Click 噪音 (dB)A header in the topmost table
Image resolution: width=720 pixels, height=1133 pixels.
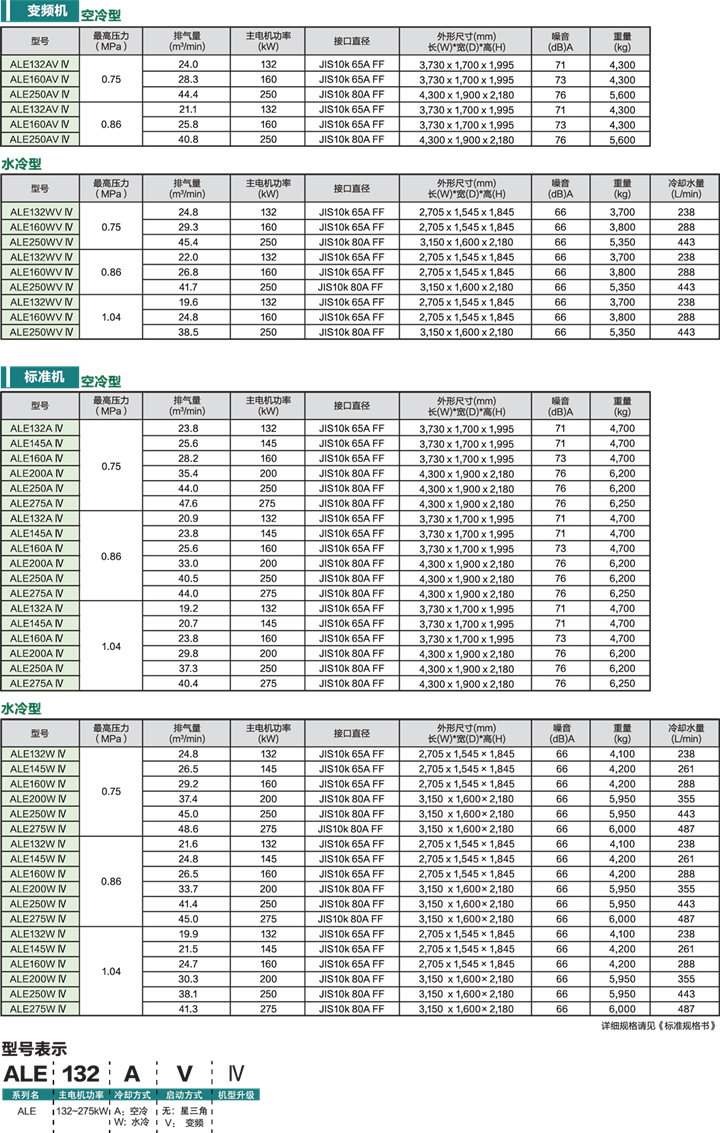[561, 41]
